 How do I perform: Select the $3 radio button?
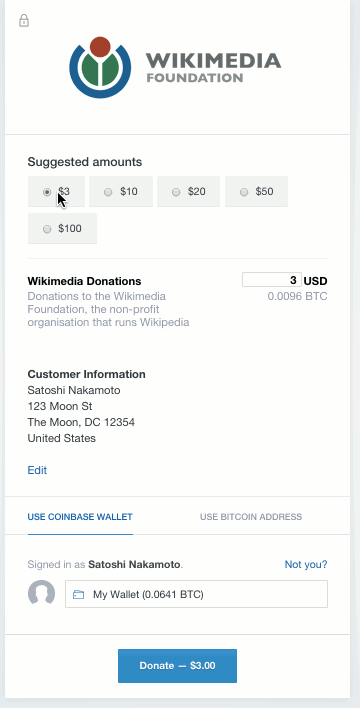point(47,192)
